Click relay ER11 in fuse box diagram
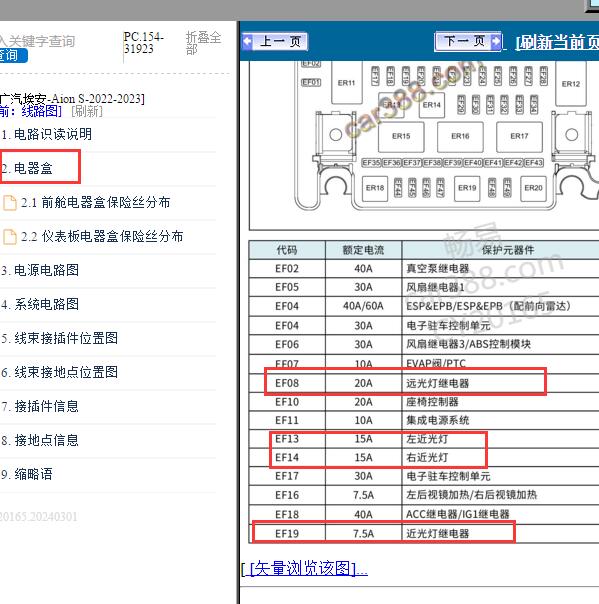 coord(347,82)
